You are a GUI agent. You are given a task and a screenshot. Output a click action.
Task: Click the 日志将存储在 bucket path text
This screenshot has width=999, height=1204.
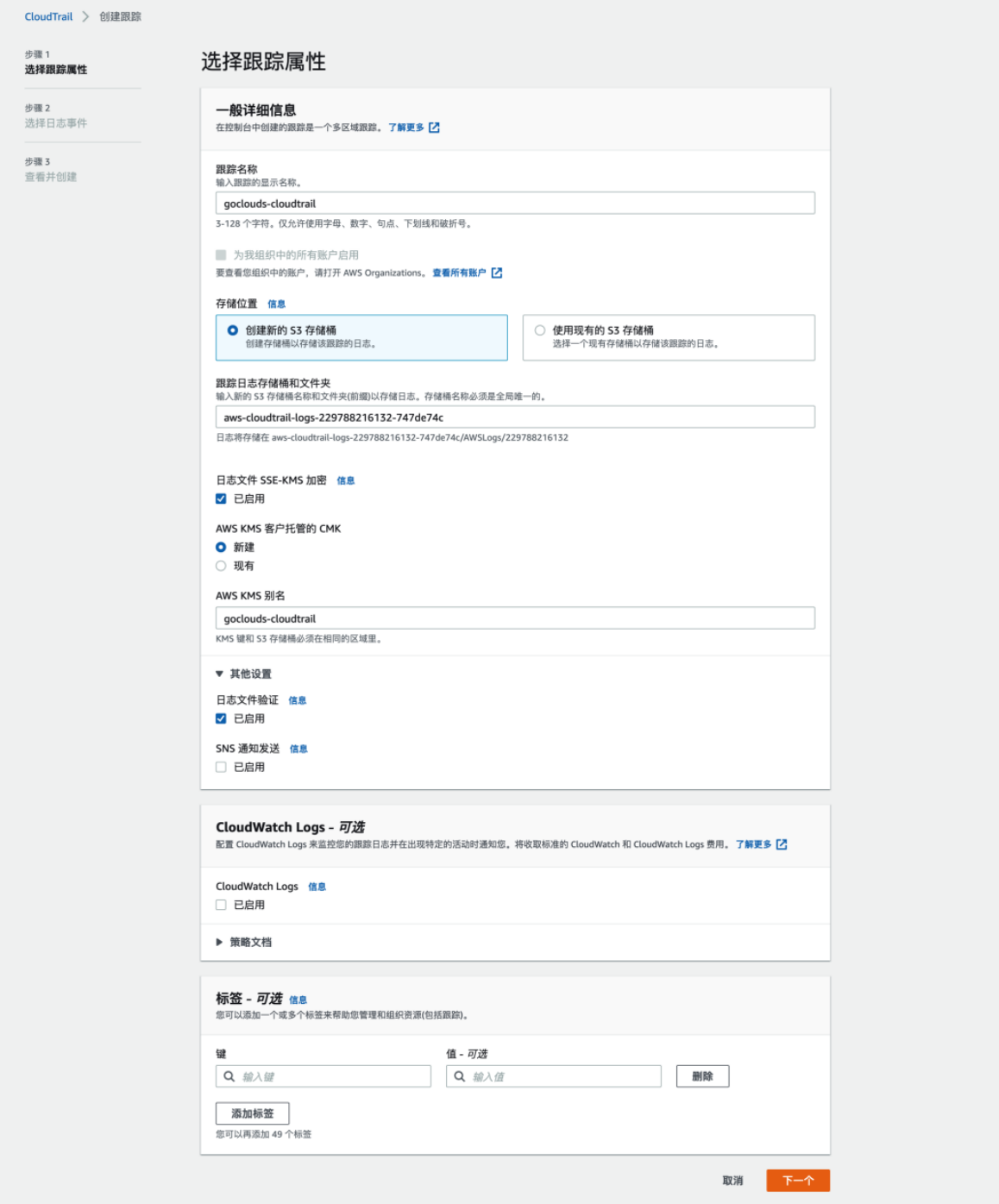[392, 437]
